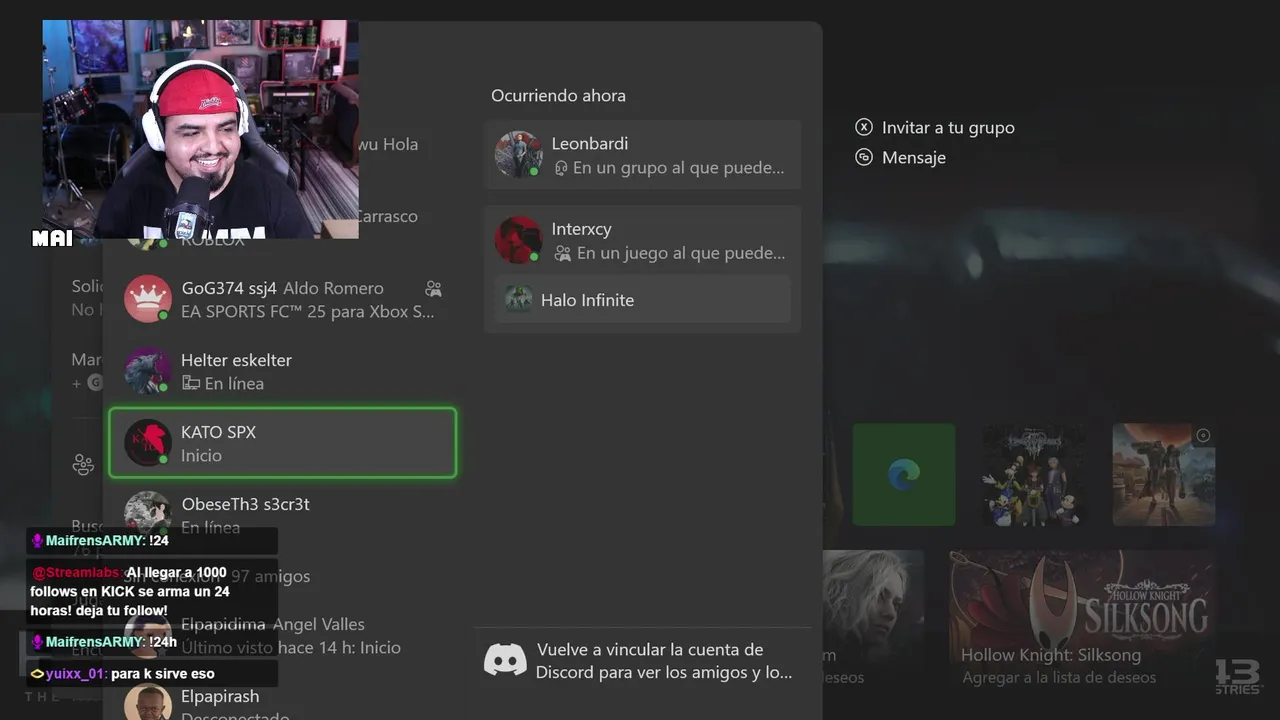Click the device icon beside En línea under Helter eskelter
1280x720 pixels.
[190, 383]
